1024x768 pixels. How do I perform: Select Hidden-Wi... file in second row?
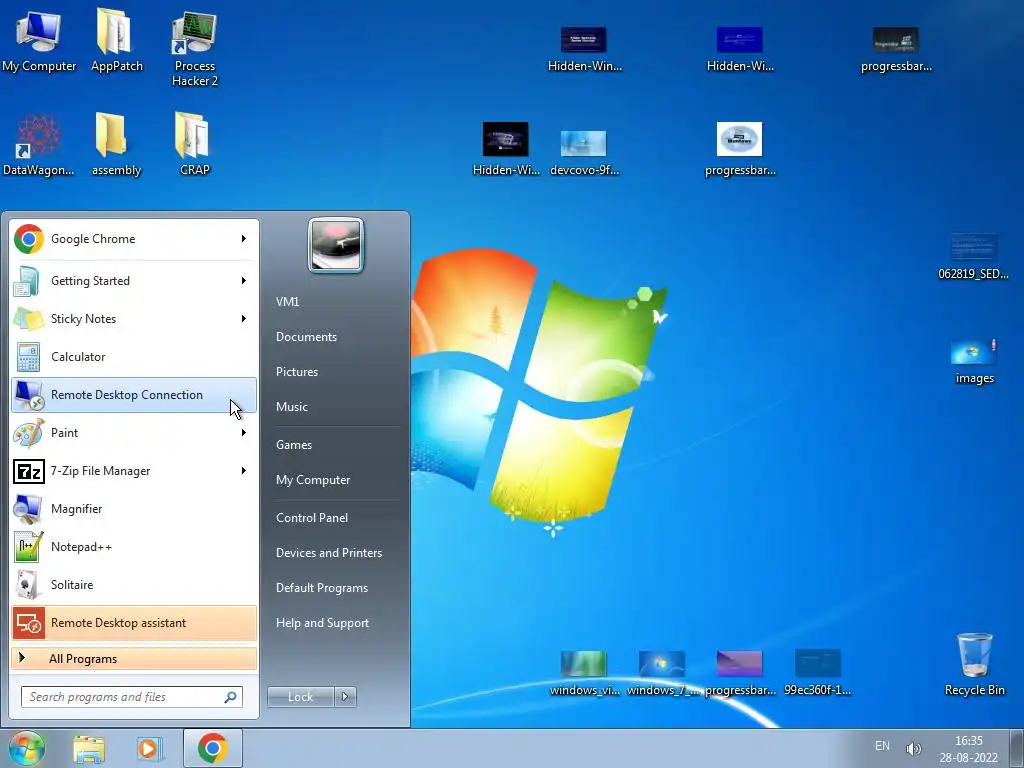[505, 149]
